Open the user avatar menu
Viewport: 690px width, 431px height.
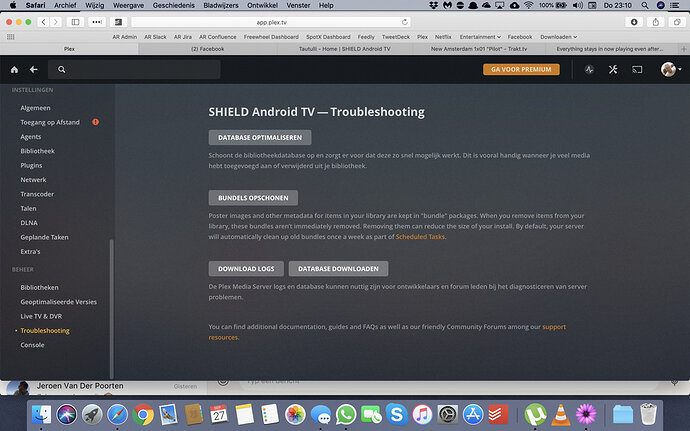[671, 70]
